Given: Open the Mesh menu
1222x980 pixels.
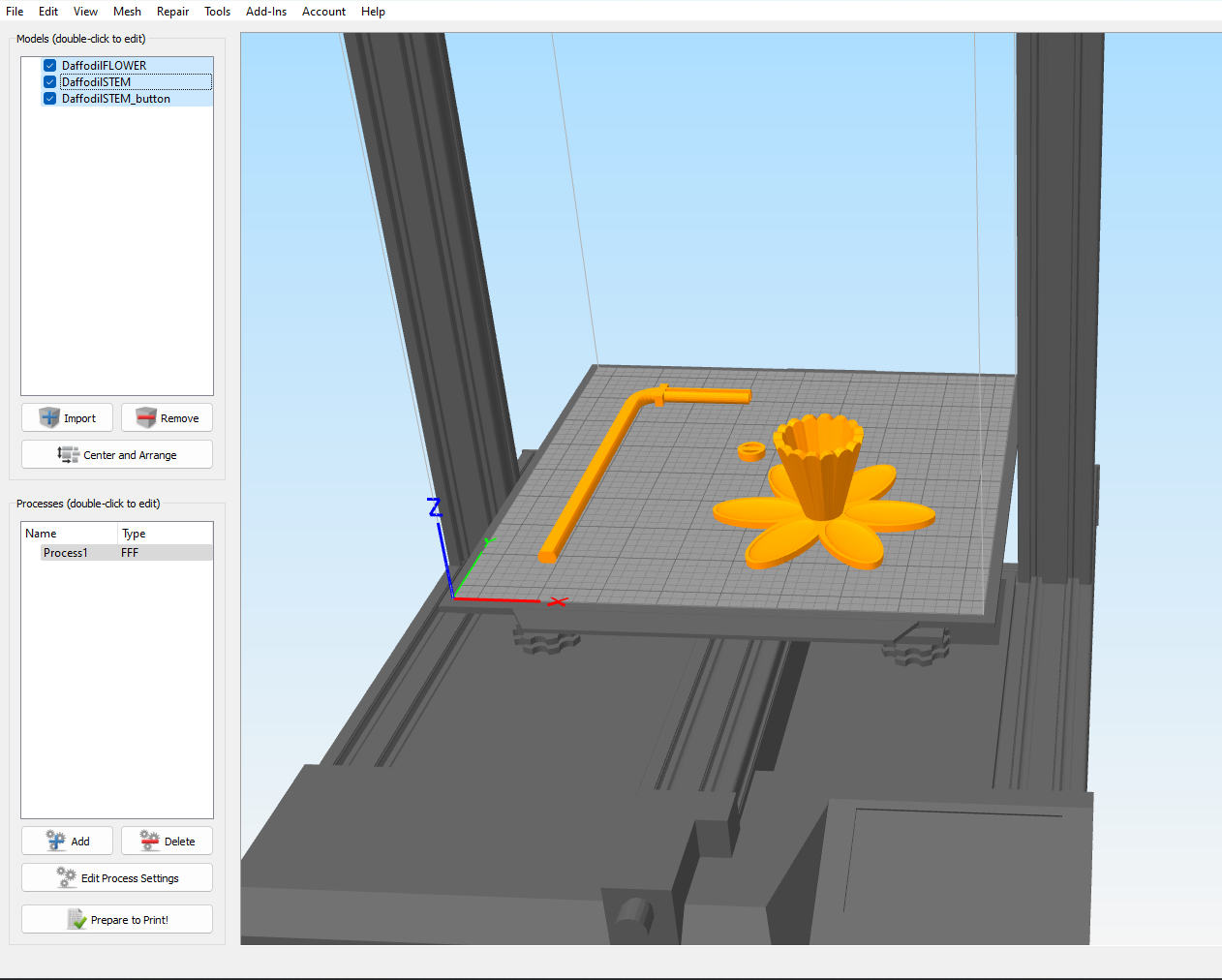Looking at the screenshot, I should click(x=127, y=12).
